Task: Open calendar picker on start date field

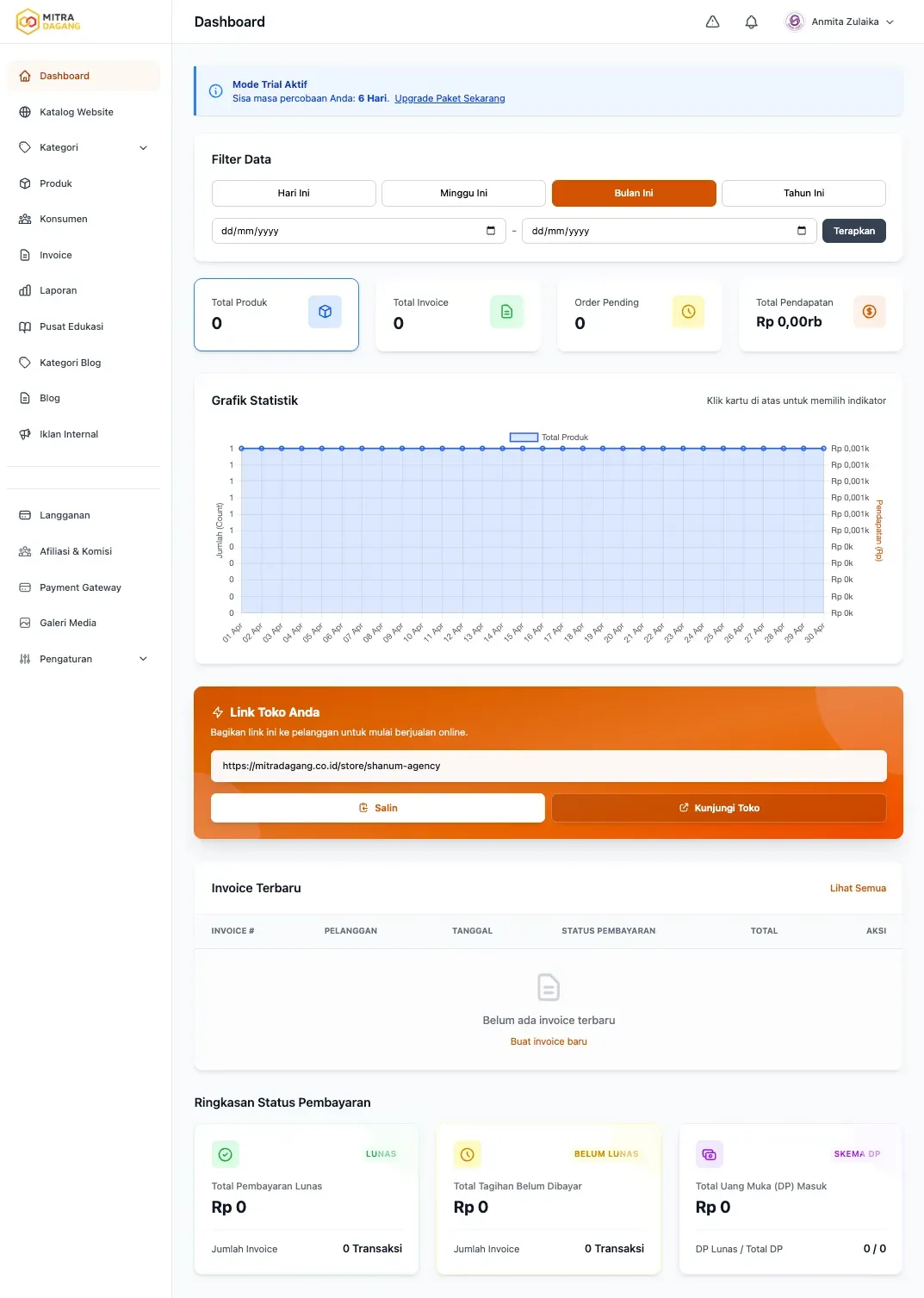Action: pos(491,231)
